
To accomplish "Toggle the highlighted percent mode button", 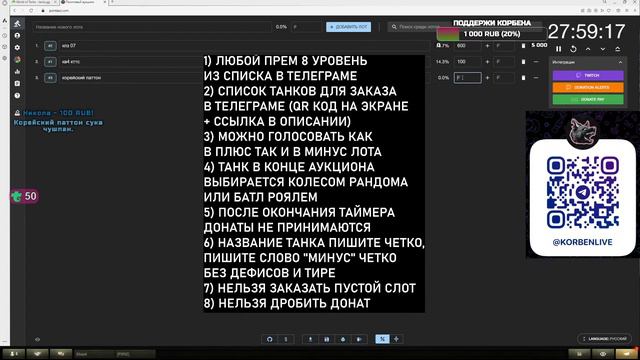I will click(382, 339).
